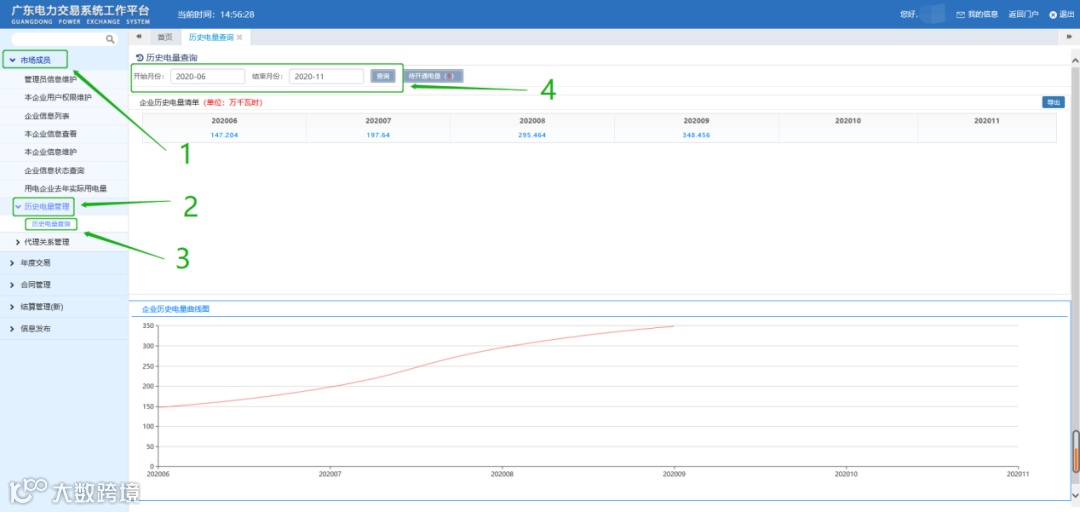Close the 历史电量查询 tab
Viewport: 1080px width, 512px height.
coord(240,37)
